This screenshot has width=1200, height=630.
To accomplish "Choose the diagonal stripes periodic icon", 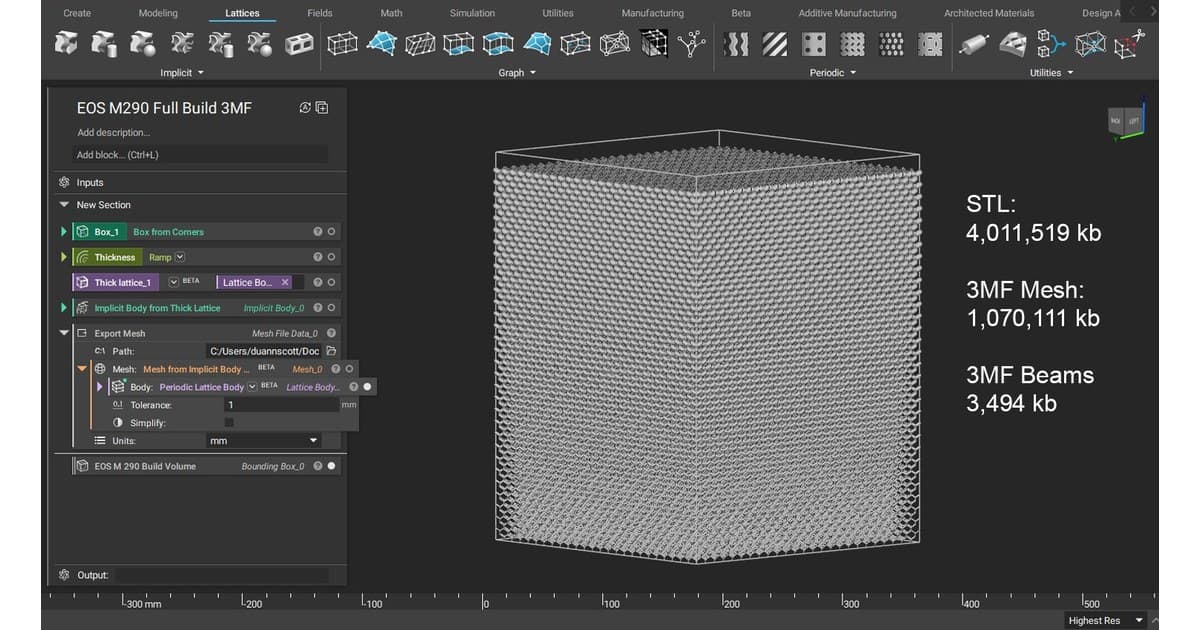I will [775, 44].
